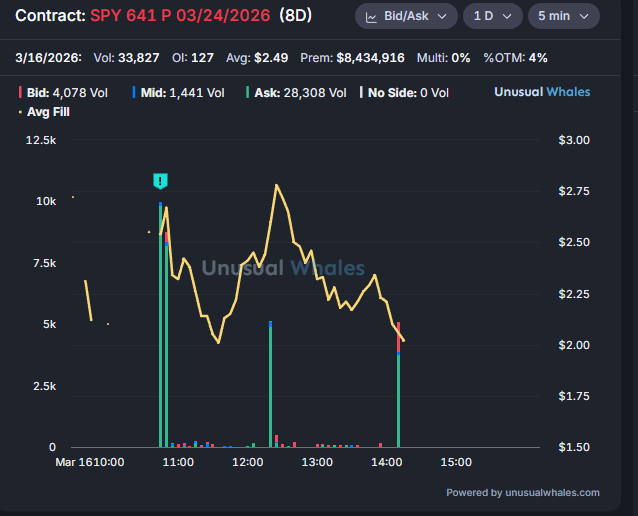
Task: Select the Avg: $2.49 value
Action: (x=257, y=58)
